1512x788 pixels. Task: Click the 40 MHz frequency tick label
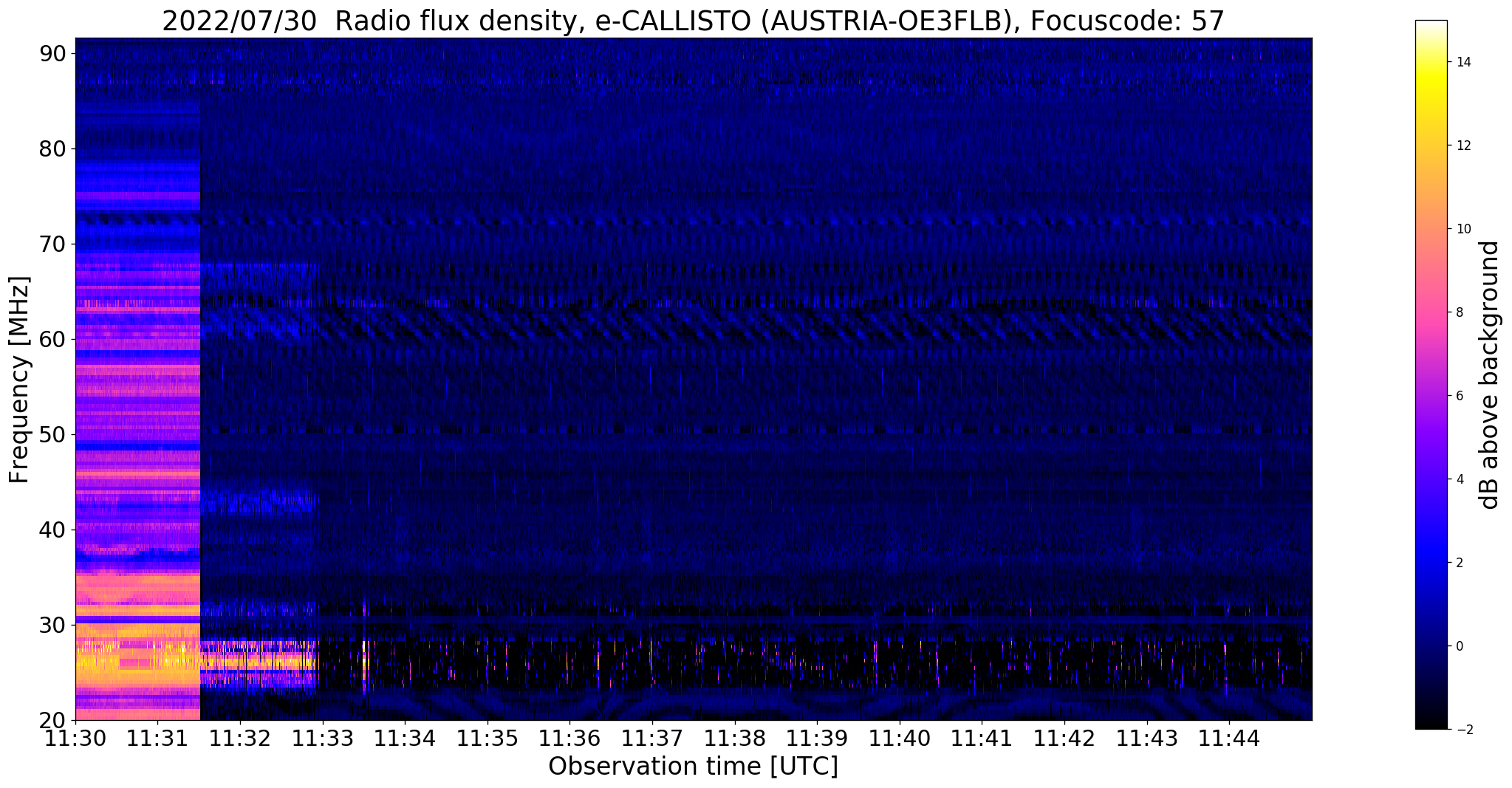[52, 530]
